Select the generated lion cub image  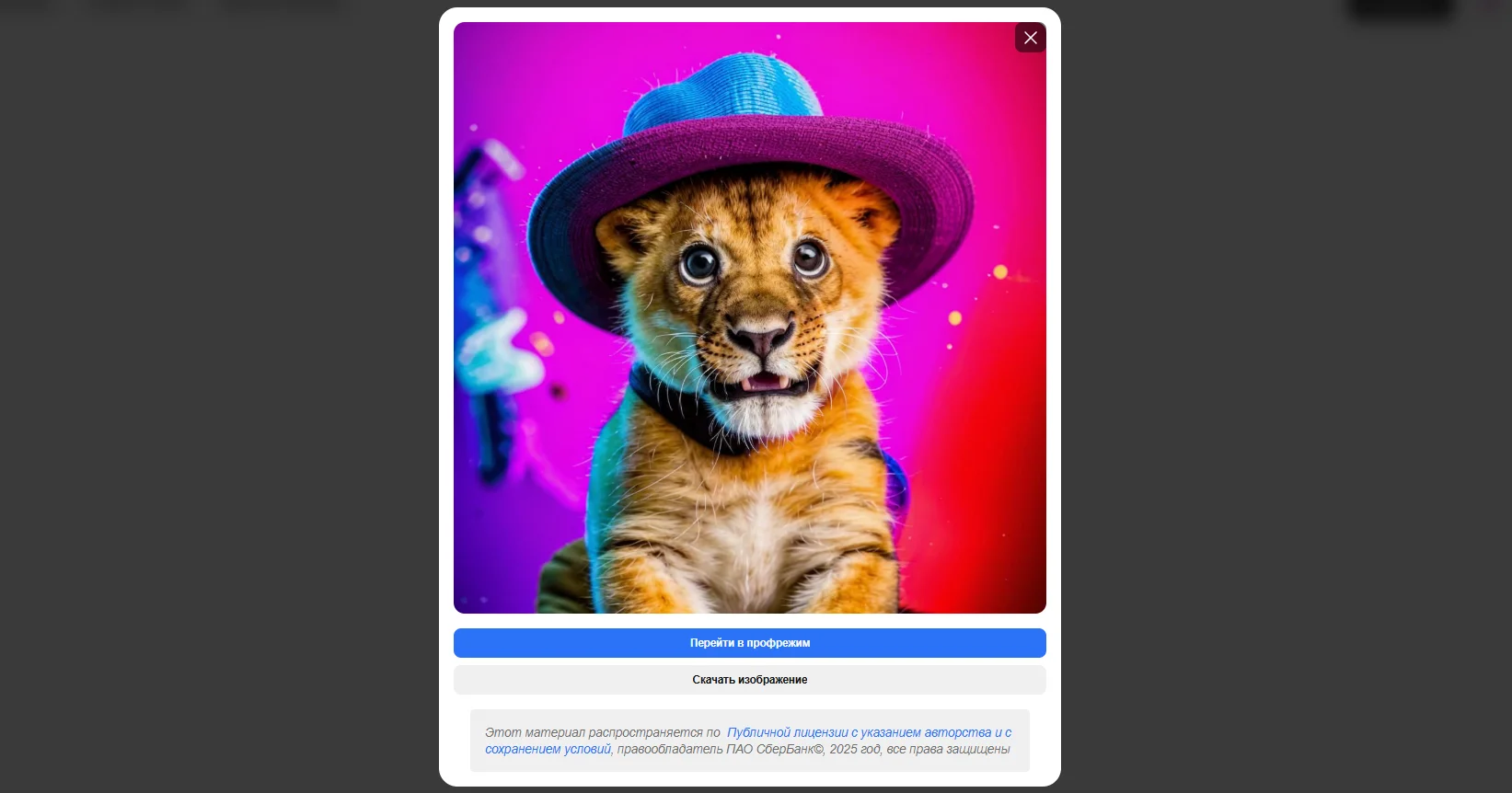pos(749,317)
